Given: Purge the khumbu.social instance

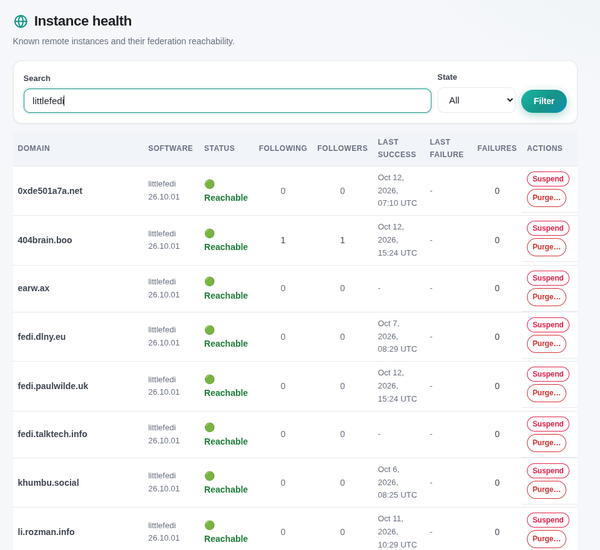Looking at the screenshot, I should 546,490.
